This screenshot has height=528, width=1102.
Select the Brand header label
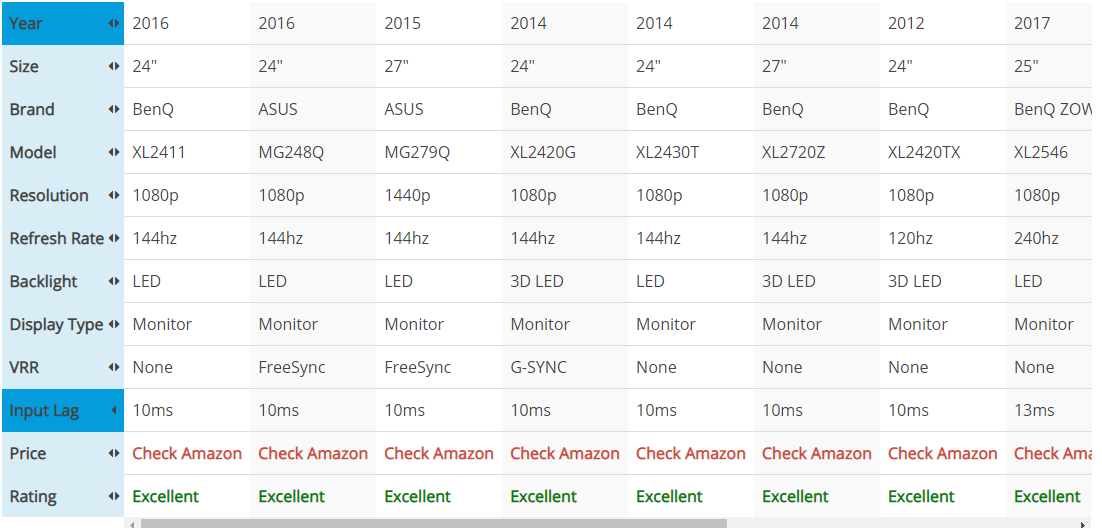[32, 110]
